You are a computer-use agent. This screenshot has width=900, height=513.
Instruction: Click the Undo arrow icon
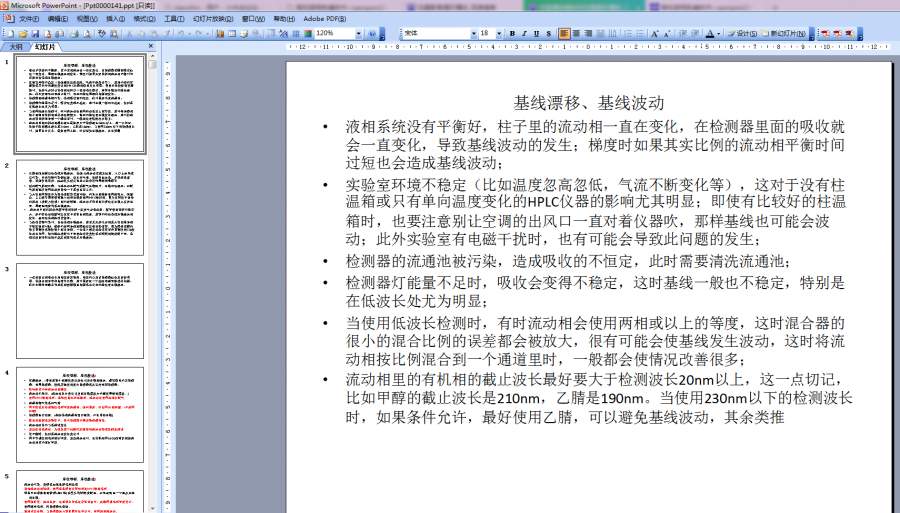tap(180, 34)
